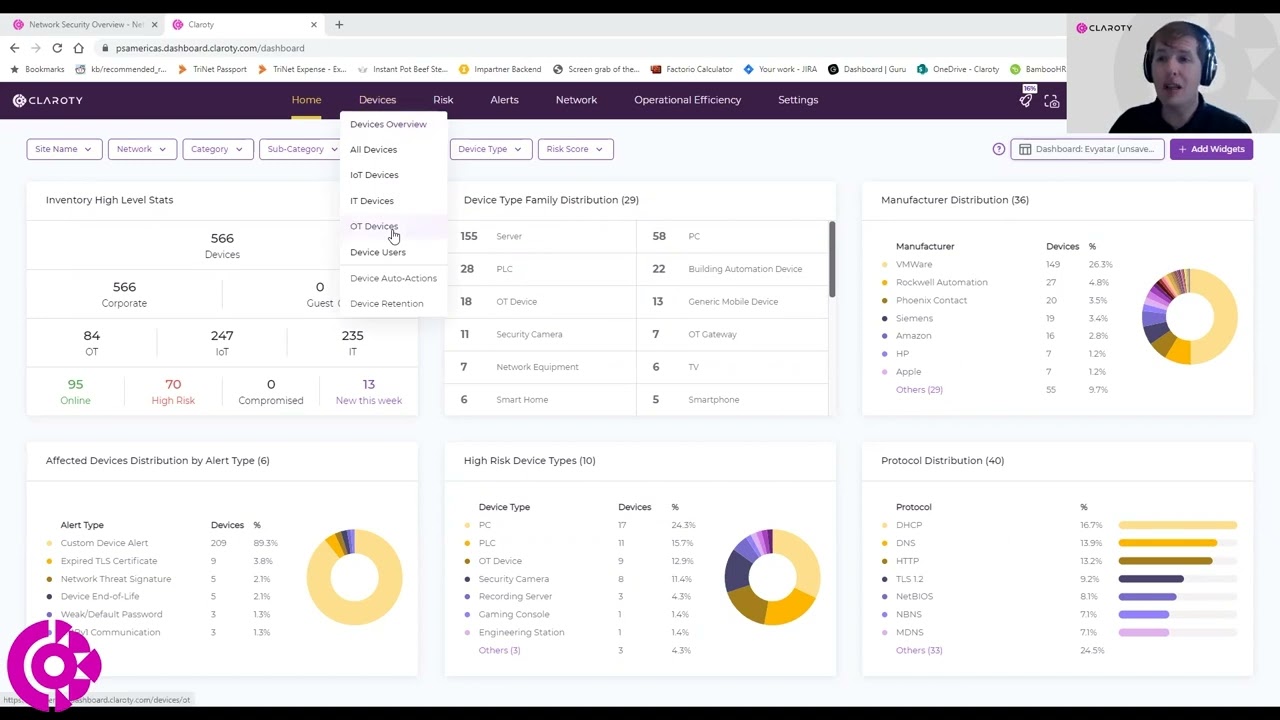Expand the Network filter dropdown
This screenshot has height=720, width=1280.
click(142, 149)
